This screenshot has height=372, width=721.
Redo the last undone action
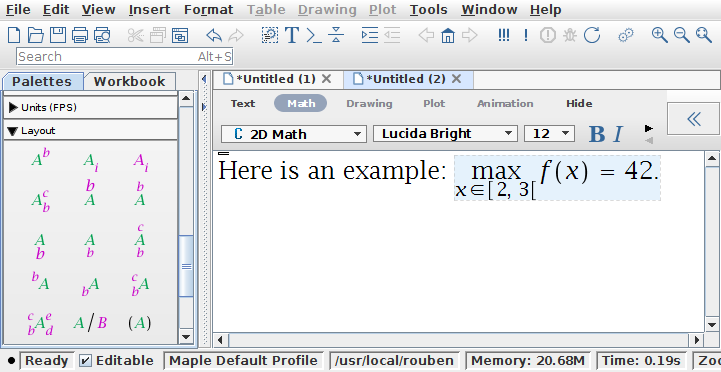click(236, 35)
